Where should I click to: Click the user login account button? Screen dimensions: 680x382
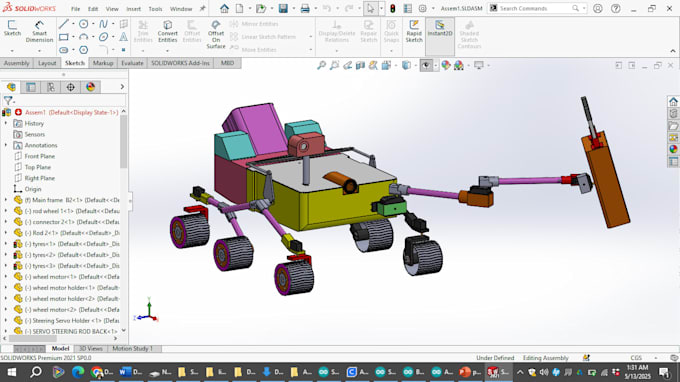[598, 8]
